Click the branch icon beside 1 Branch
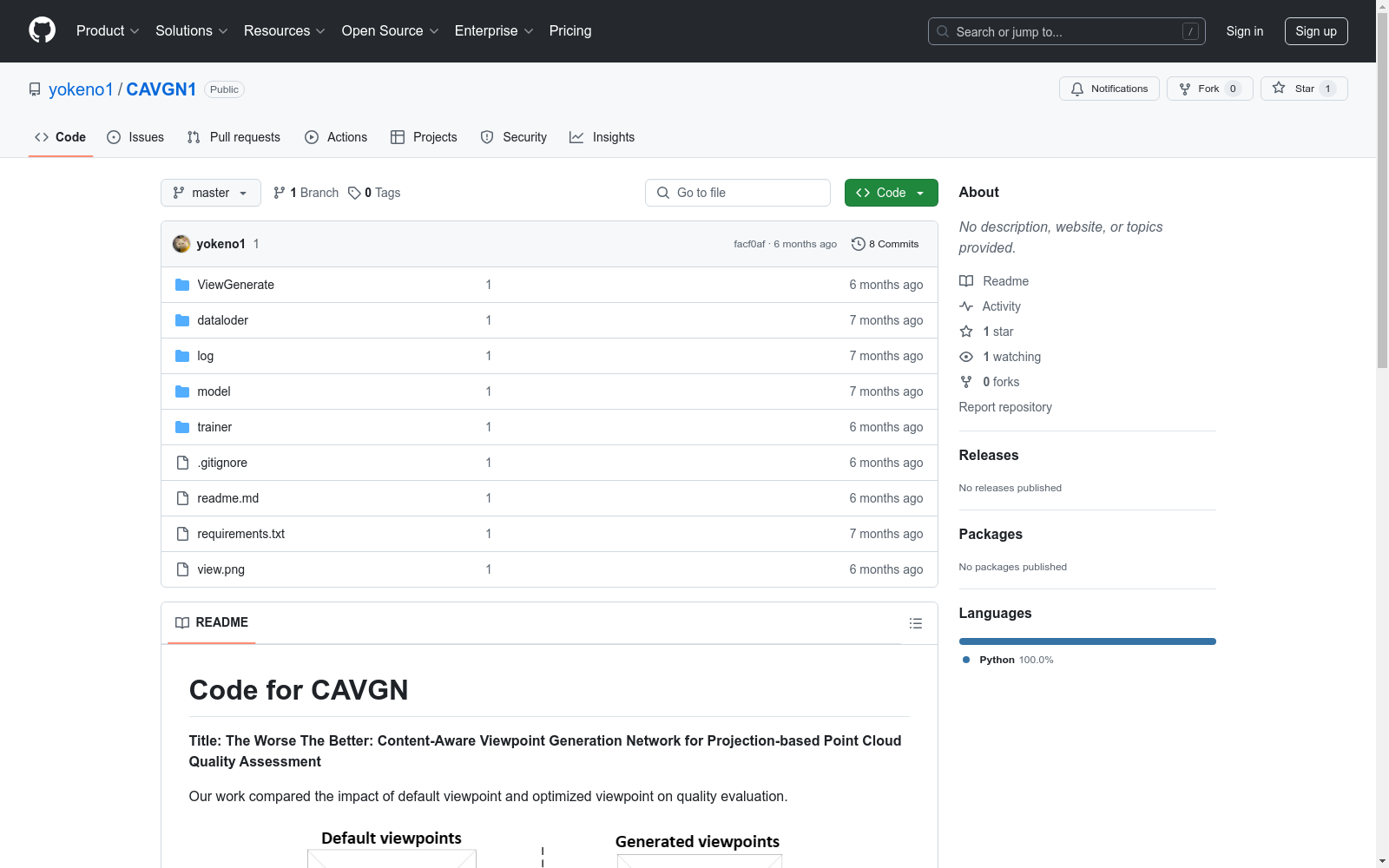This screenshot has height=868, width=1389. tap(280, 193)
